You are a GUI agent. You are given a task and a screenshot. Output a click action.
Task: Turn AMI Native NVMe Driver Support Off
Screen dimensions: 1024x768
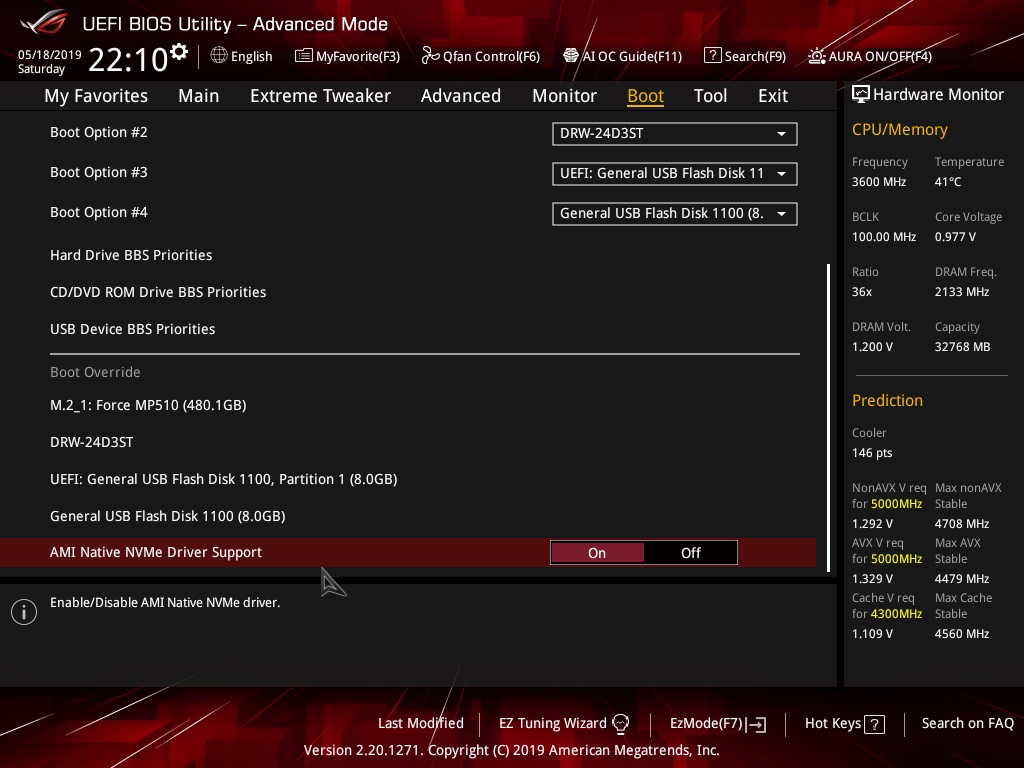tap(690, 552)
